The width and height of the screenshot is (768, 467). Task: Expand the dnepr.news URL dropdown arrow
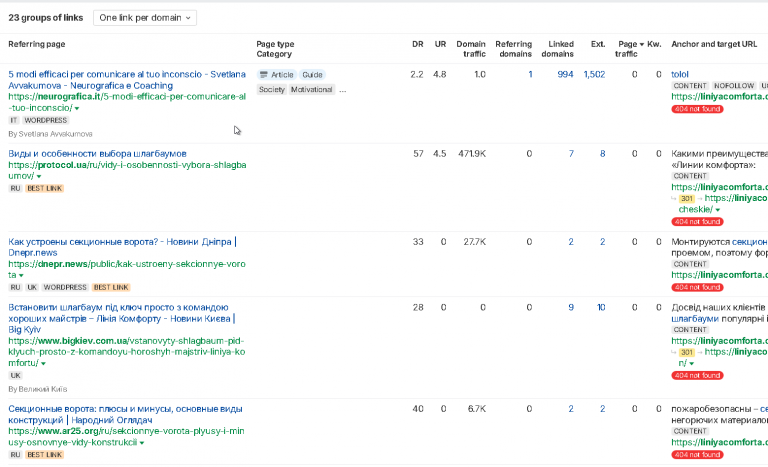(x=21, y=275)
